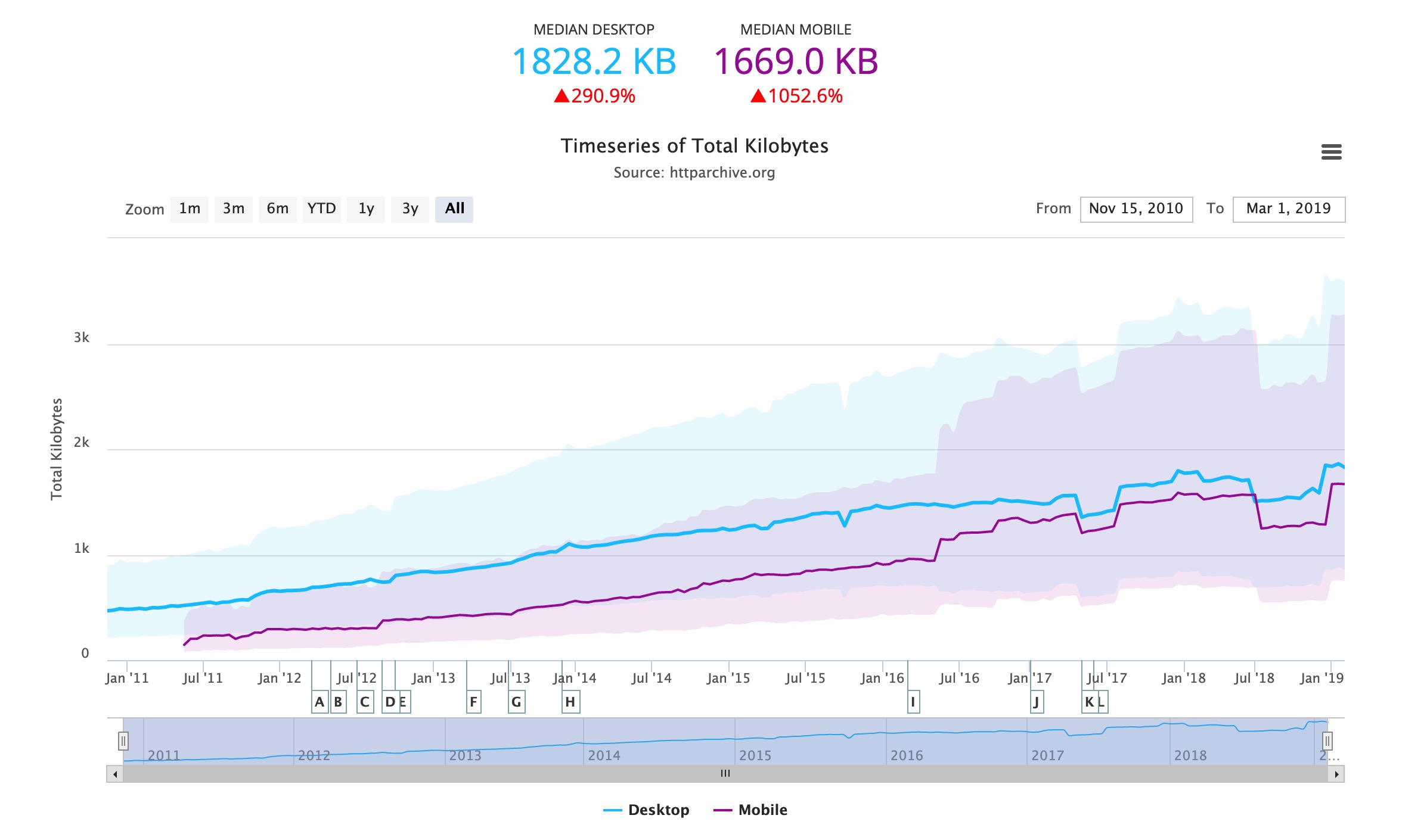Click timeline flag H
This screenshot has height=840, width=1427.
570,702
